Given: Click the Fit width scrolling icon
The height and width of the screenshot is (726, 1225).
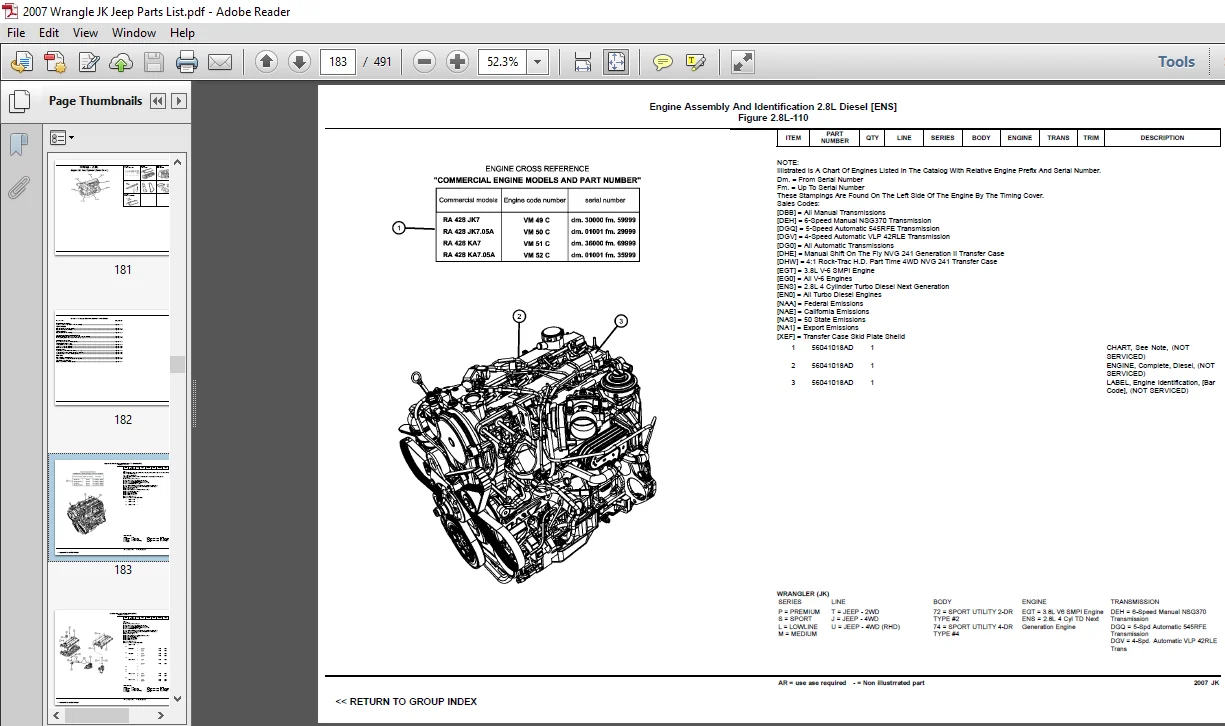Looking at the screenshot, I should [582, 62].
